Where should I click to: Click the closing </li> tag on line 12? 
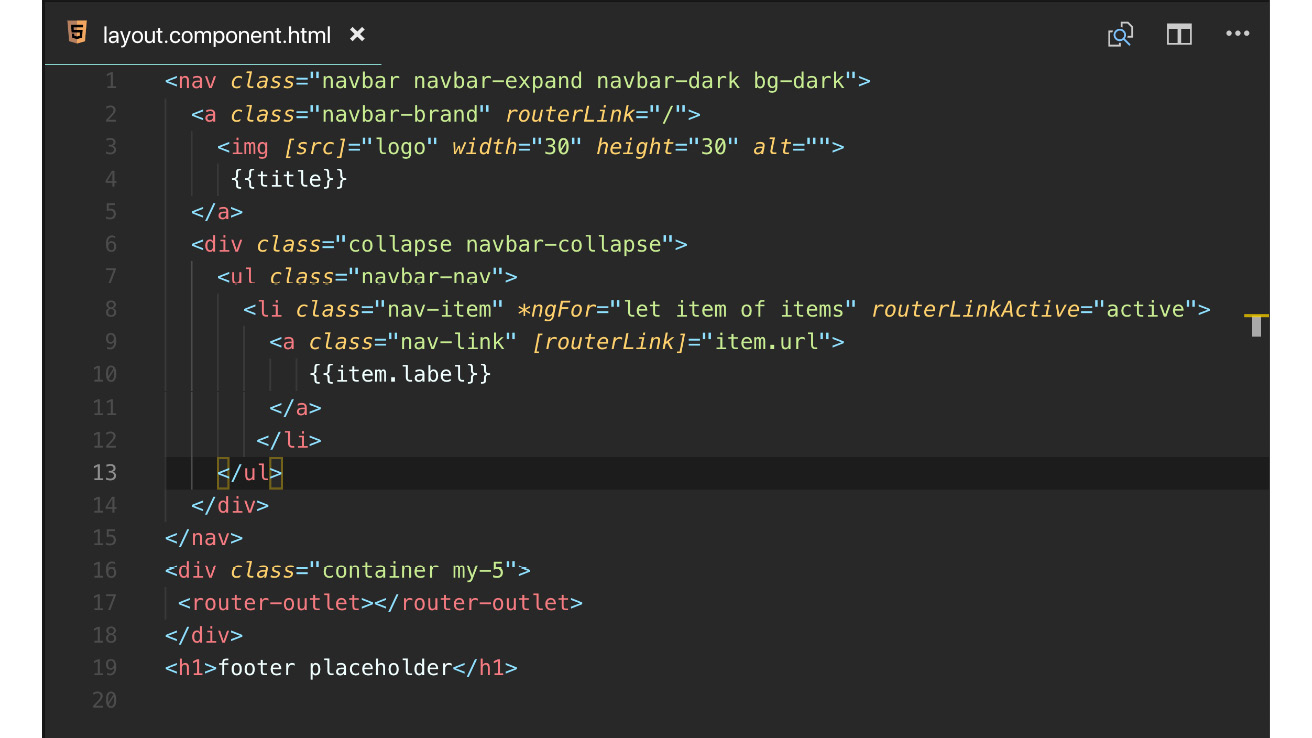[x=289, y=439]
